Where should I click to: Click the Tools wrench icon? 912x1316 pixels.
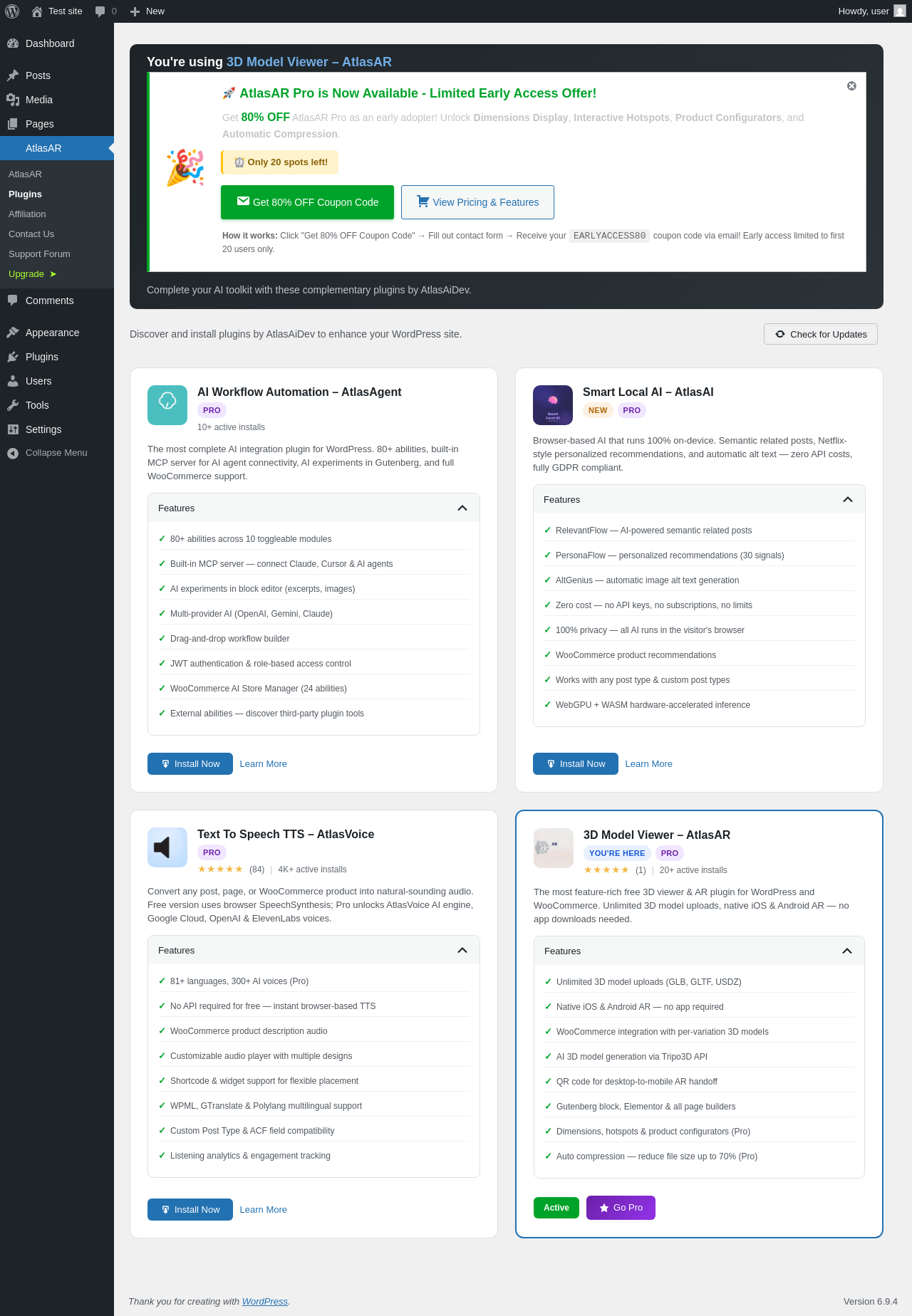pyautogui.click(x=13, y=405)
